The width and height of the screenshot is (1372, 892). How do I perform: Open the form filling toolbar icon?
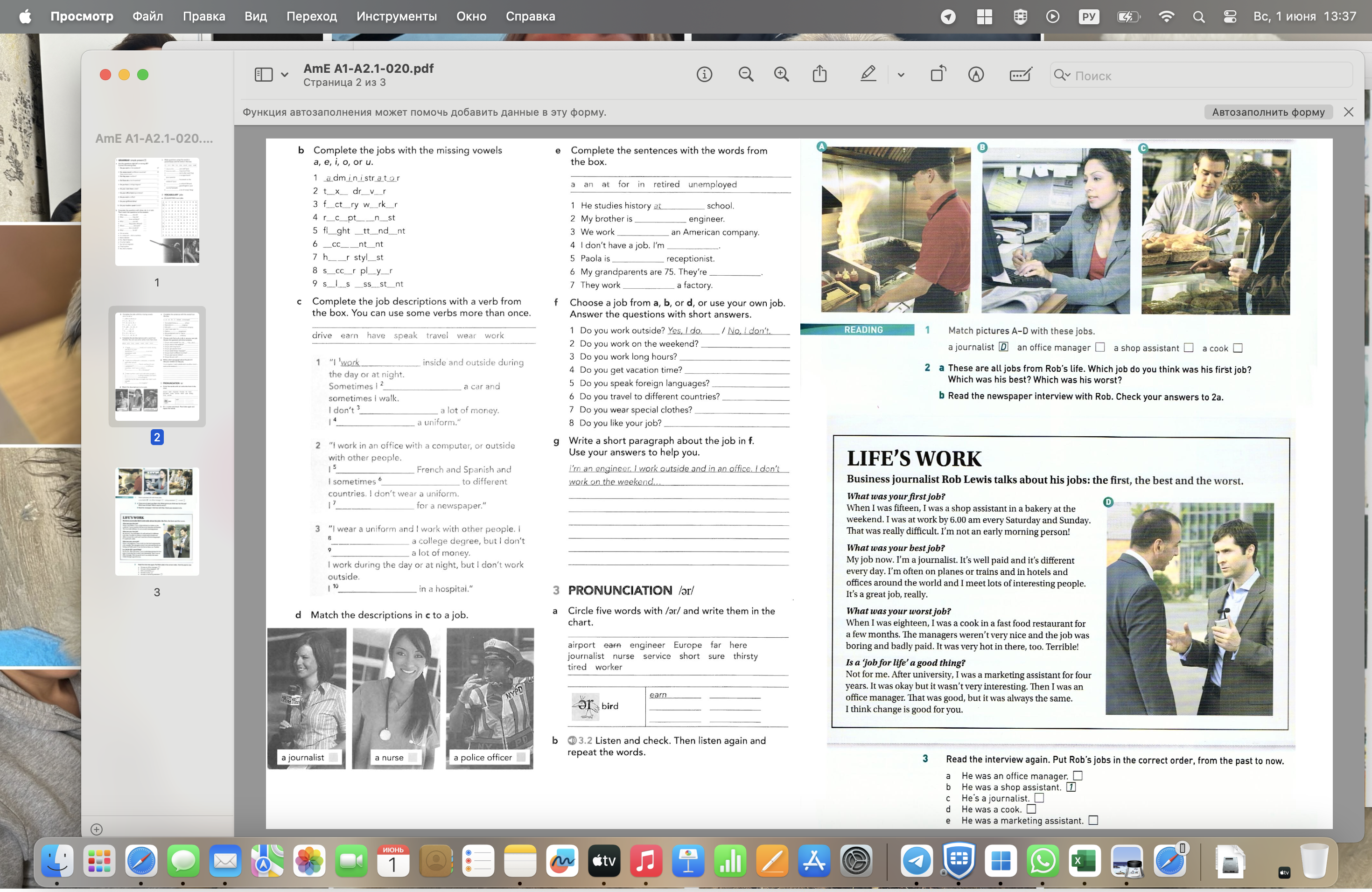point(1020,74)
